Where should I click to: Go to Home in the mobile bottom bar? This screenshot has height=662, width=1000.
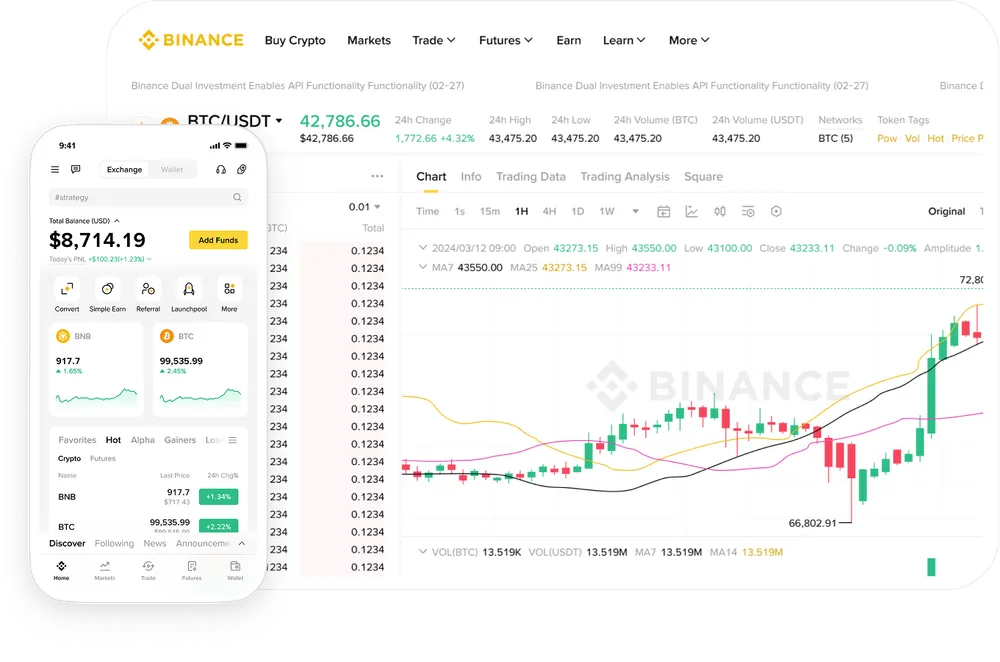(61, 570)
